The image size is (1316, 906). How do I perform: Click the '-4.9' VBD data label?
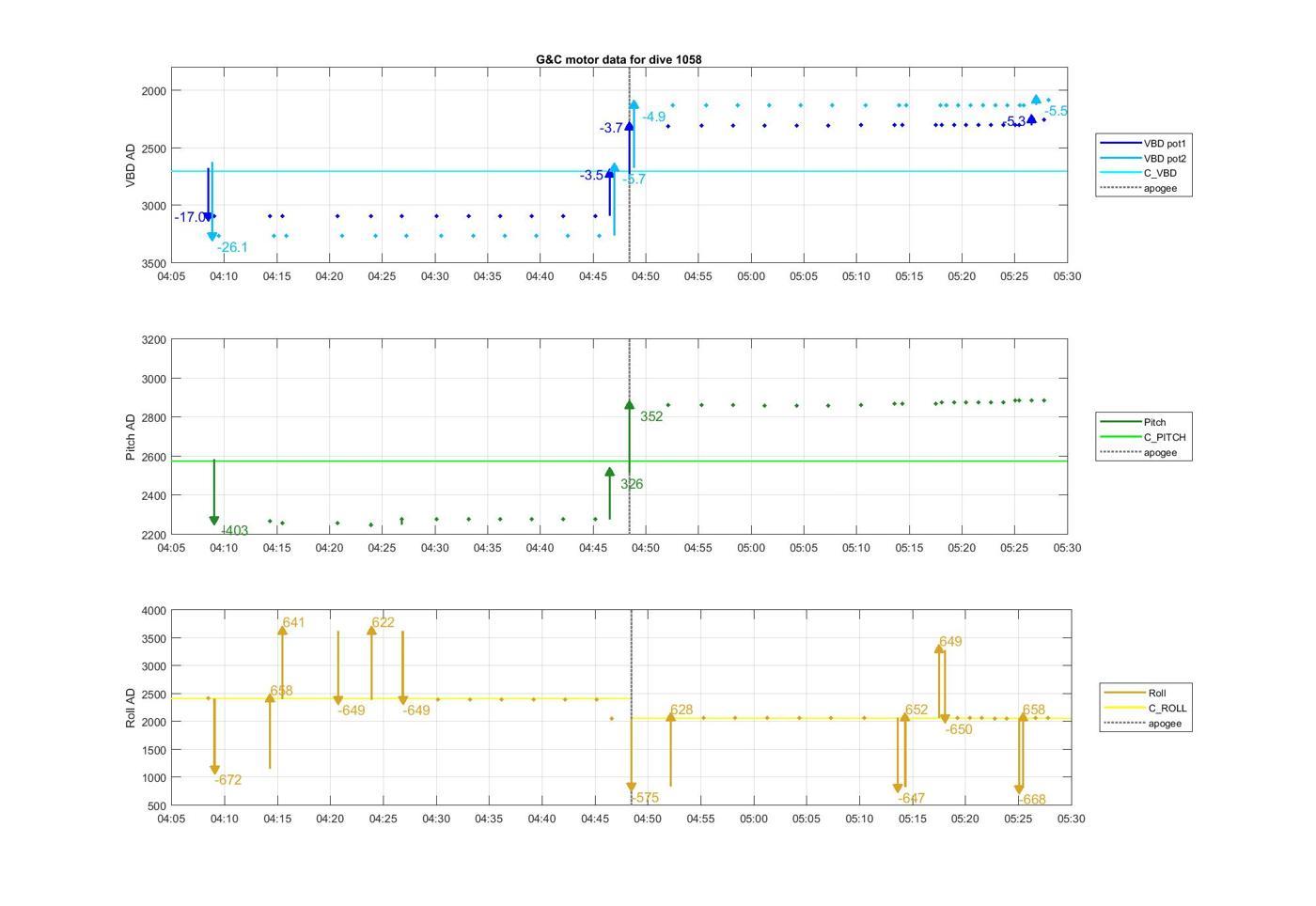pos(653,117)
